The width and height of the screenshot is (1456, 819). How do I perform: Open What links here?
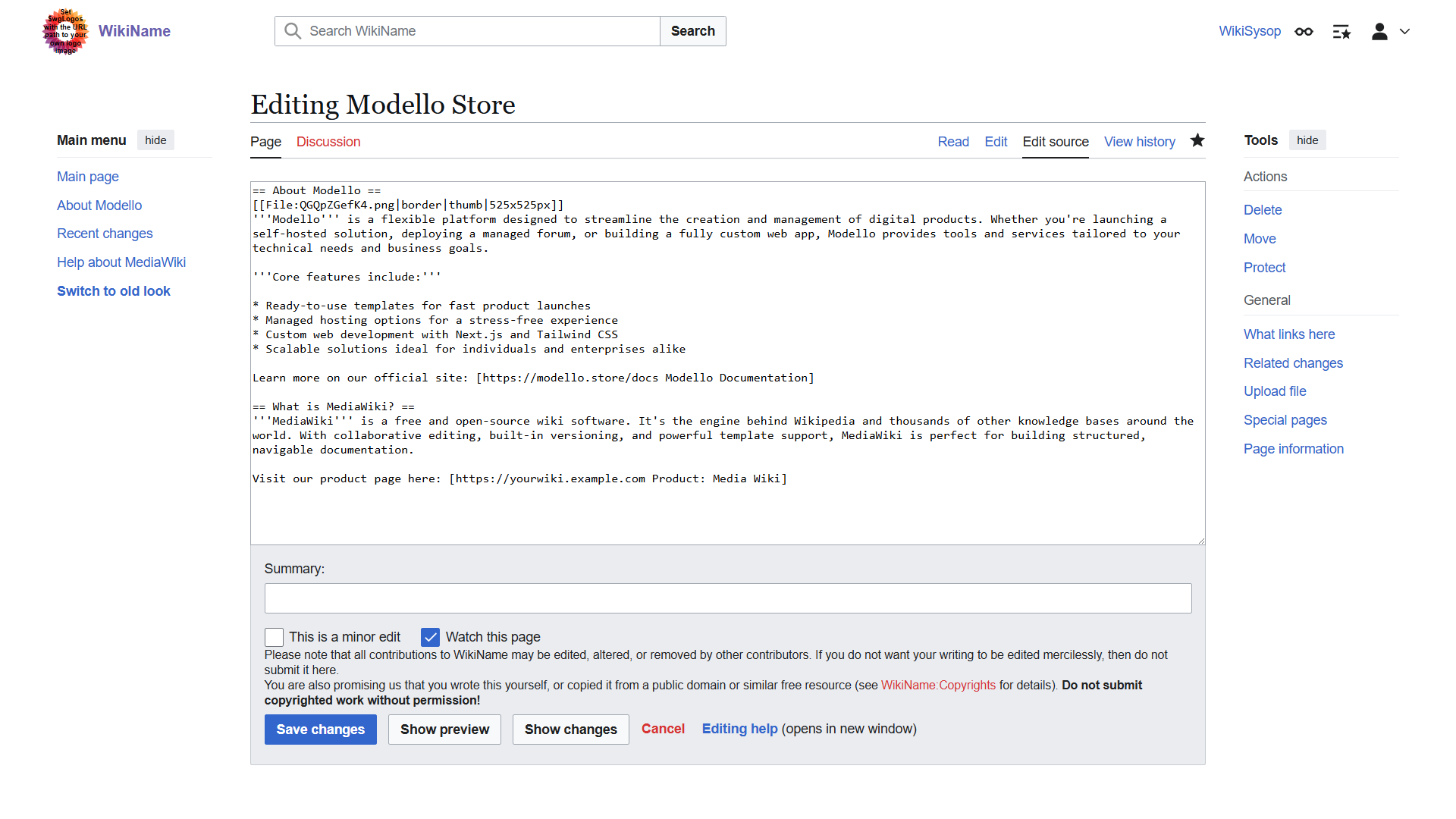[x=1289, y=334]
